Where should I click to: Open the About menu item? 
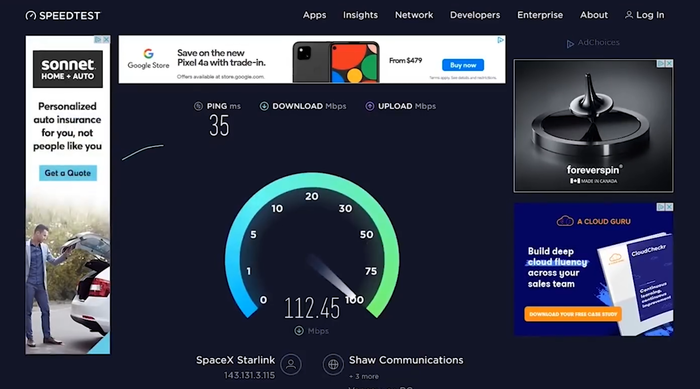pos(594,15)
